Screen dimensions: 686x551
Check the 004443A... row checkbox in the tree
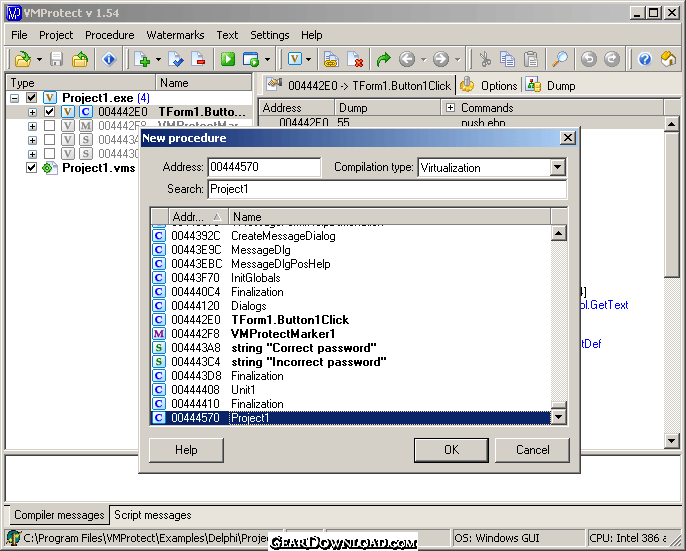pos(49,140)
